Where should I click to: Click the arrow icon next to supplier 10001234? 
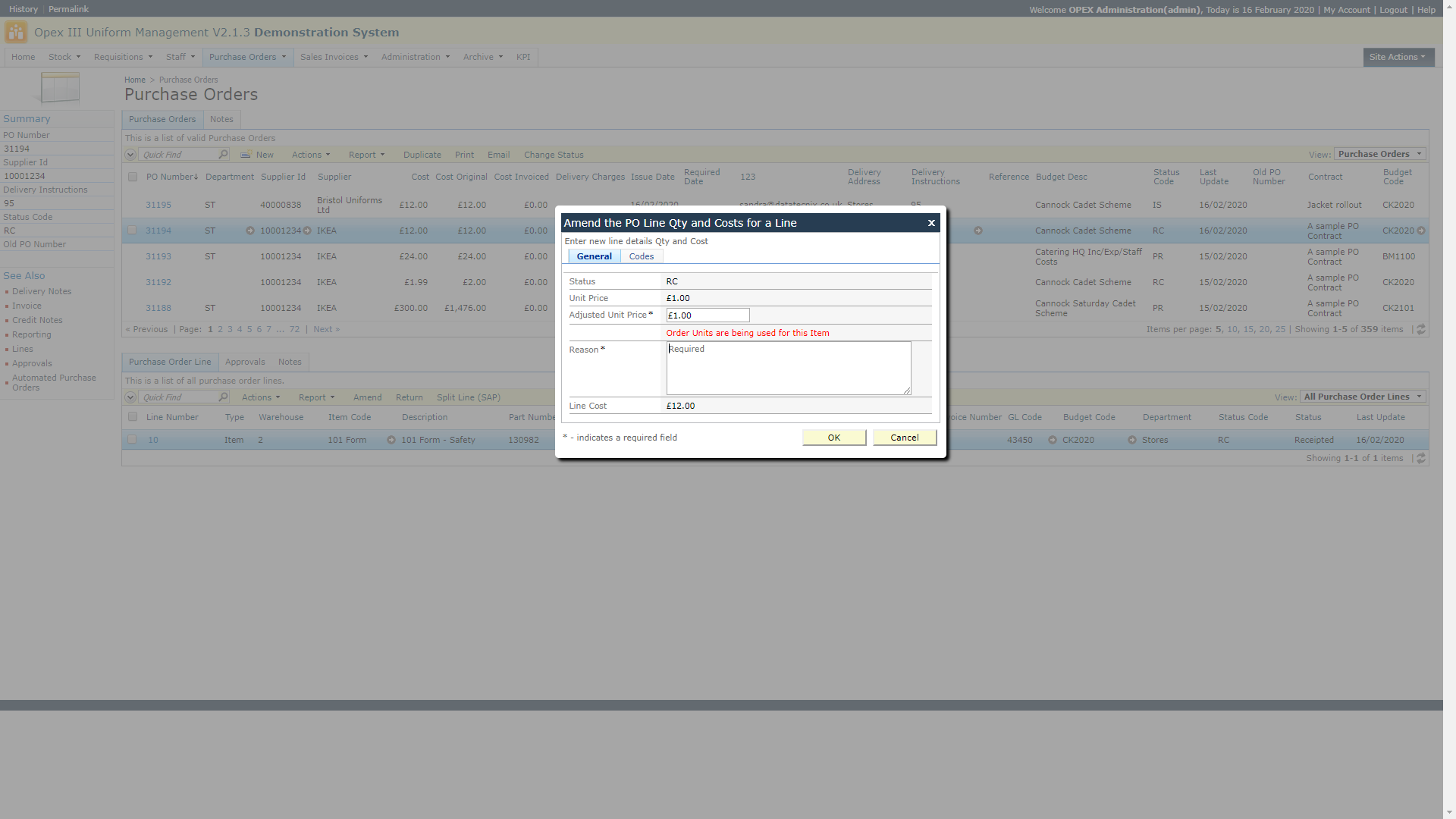[x=307, y=231]
